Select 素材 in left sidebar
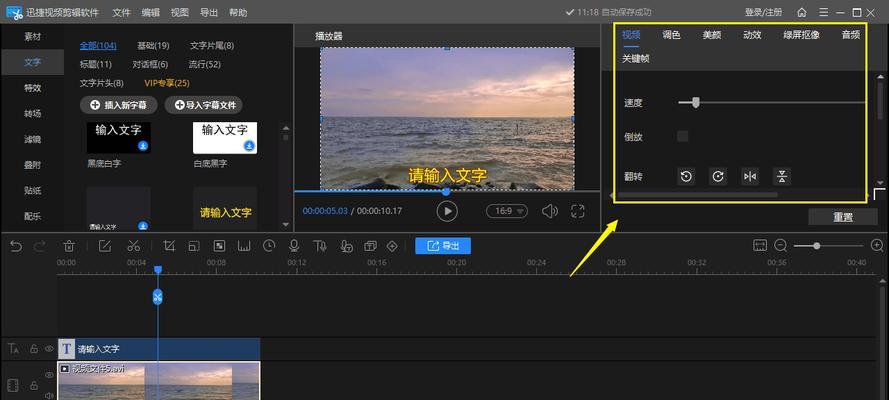The height and width of the screenshot is (400, 889). click(32, 36)
